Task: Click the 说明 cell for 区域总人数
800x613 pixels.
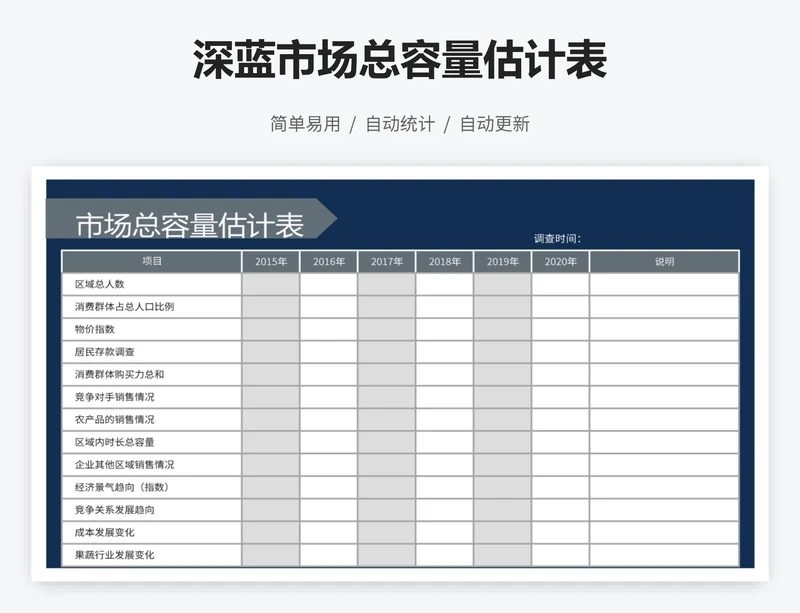Action: point(664,284)
